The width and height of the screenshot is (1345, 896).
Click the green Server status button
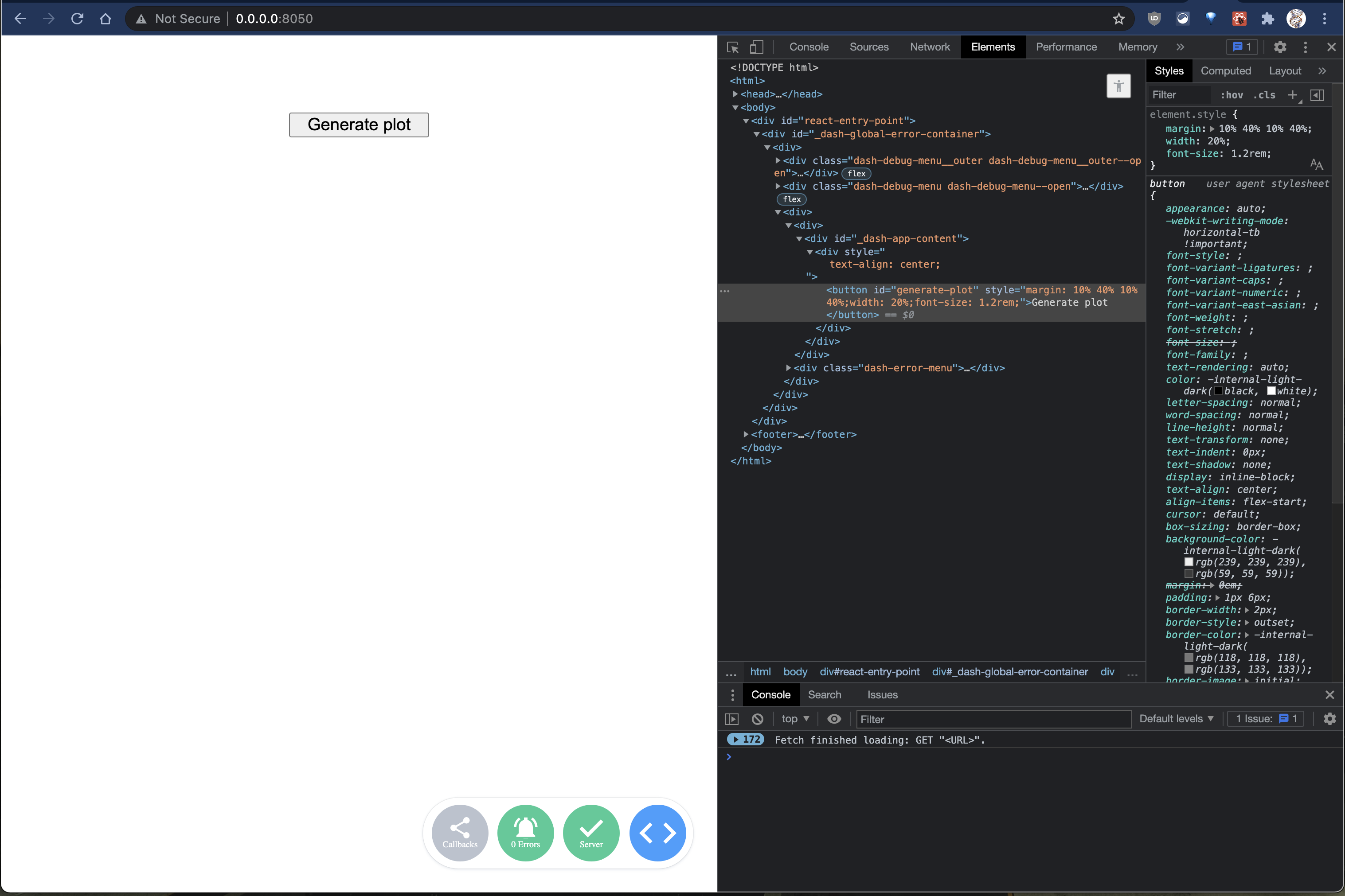(591, 833)
